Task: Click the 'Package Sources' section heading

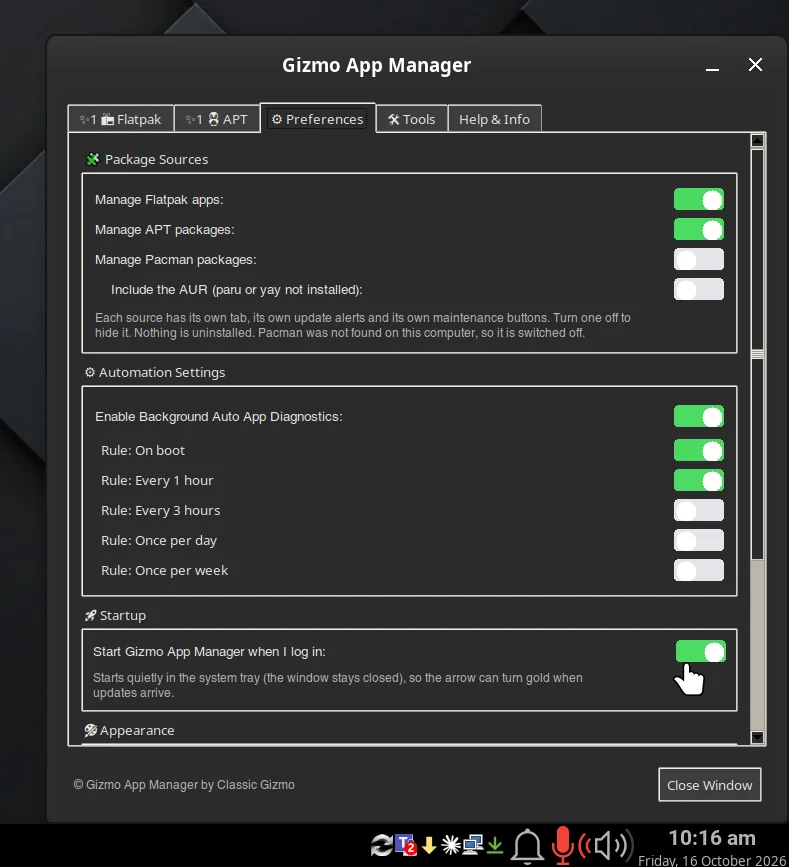Action: 156,159
